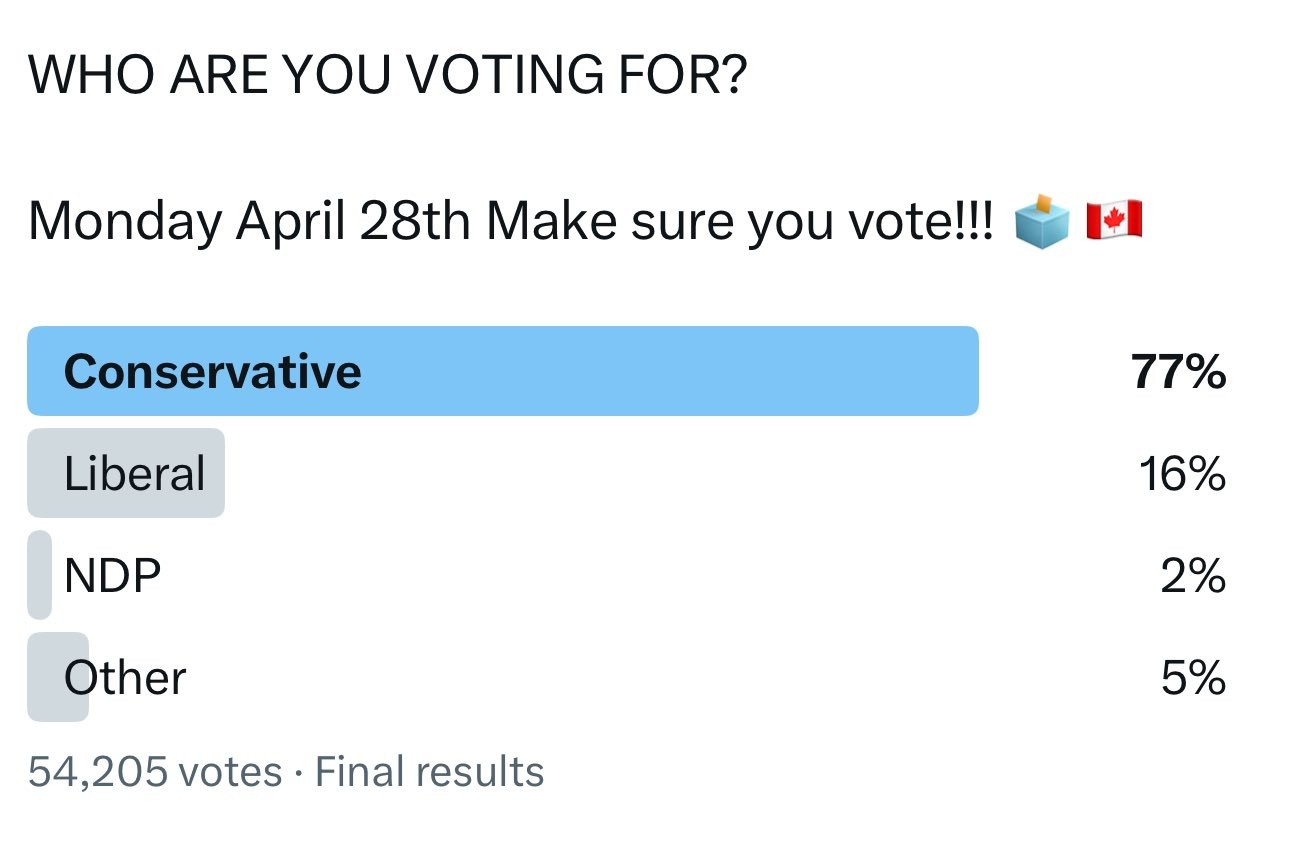1290x843 pixels.
Task: Click the bold Conservative label text
Action: click(212, 372)
